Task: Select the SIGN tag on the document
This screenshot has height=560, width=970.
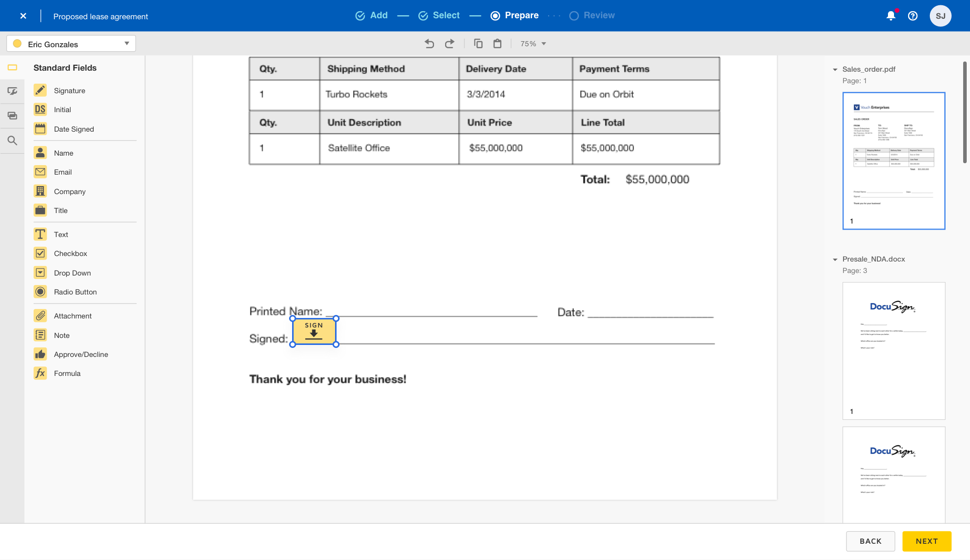Action: [x=314, y=331]
